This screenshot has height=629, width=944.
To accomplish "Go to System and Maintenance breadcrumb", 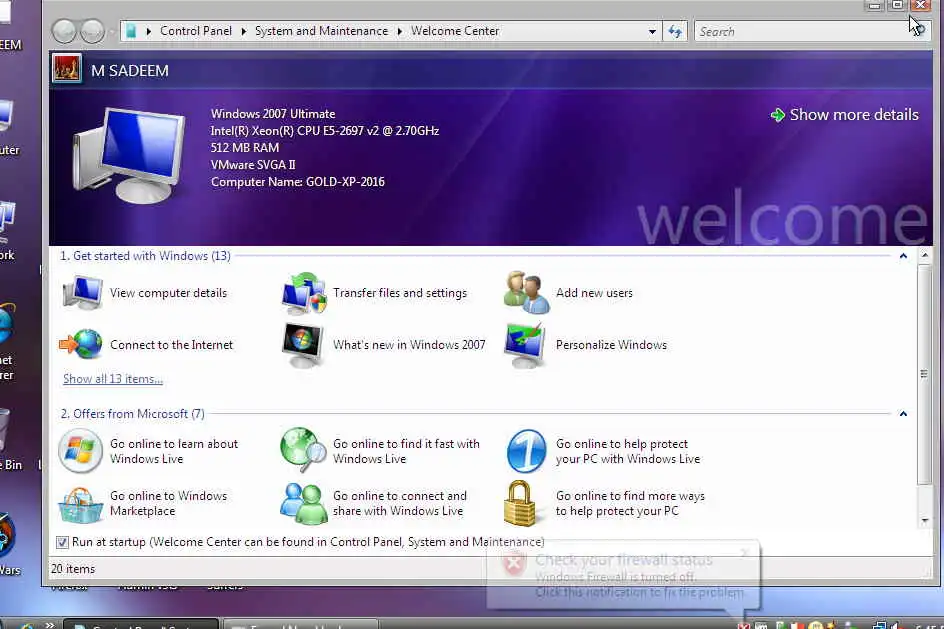I will click(321, 31).
